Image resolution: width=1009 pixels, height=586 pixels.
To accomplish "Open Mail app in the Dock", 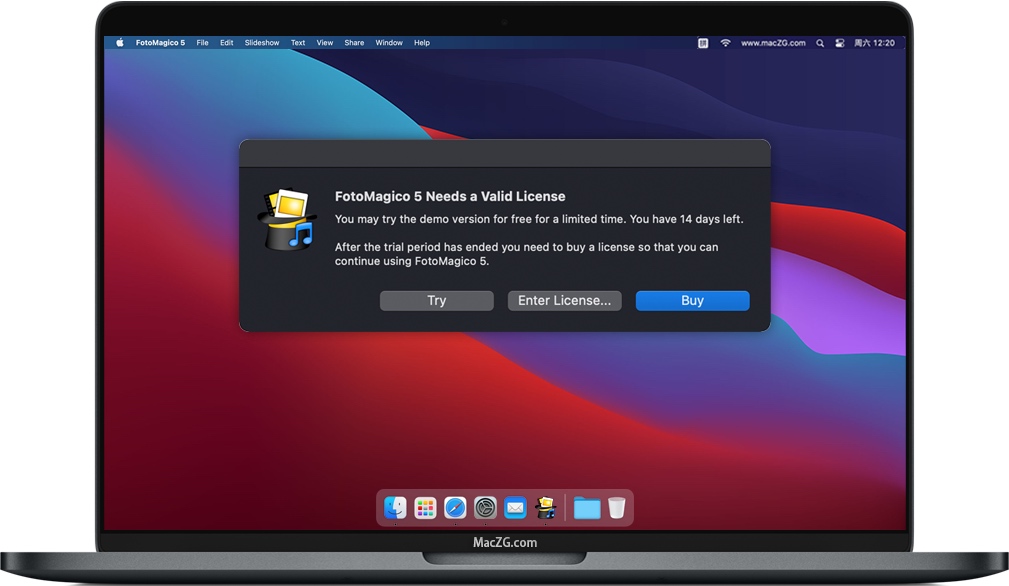I will tap(515, 508).
